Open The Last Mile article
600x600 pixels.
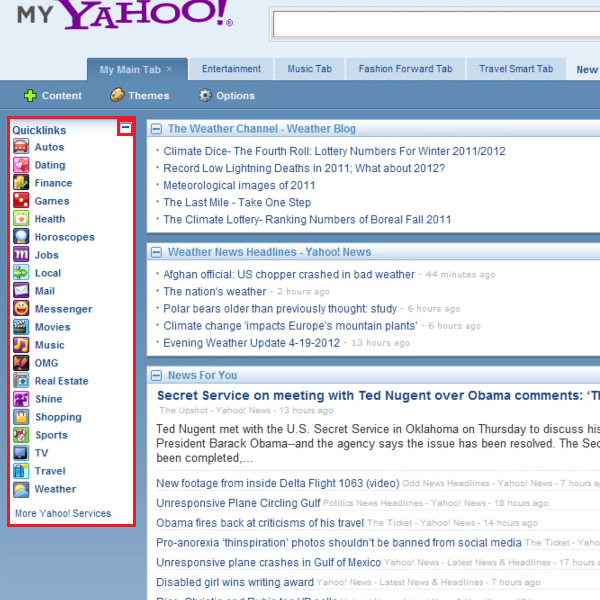237,202
